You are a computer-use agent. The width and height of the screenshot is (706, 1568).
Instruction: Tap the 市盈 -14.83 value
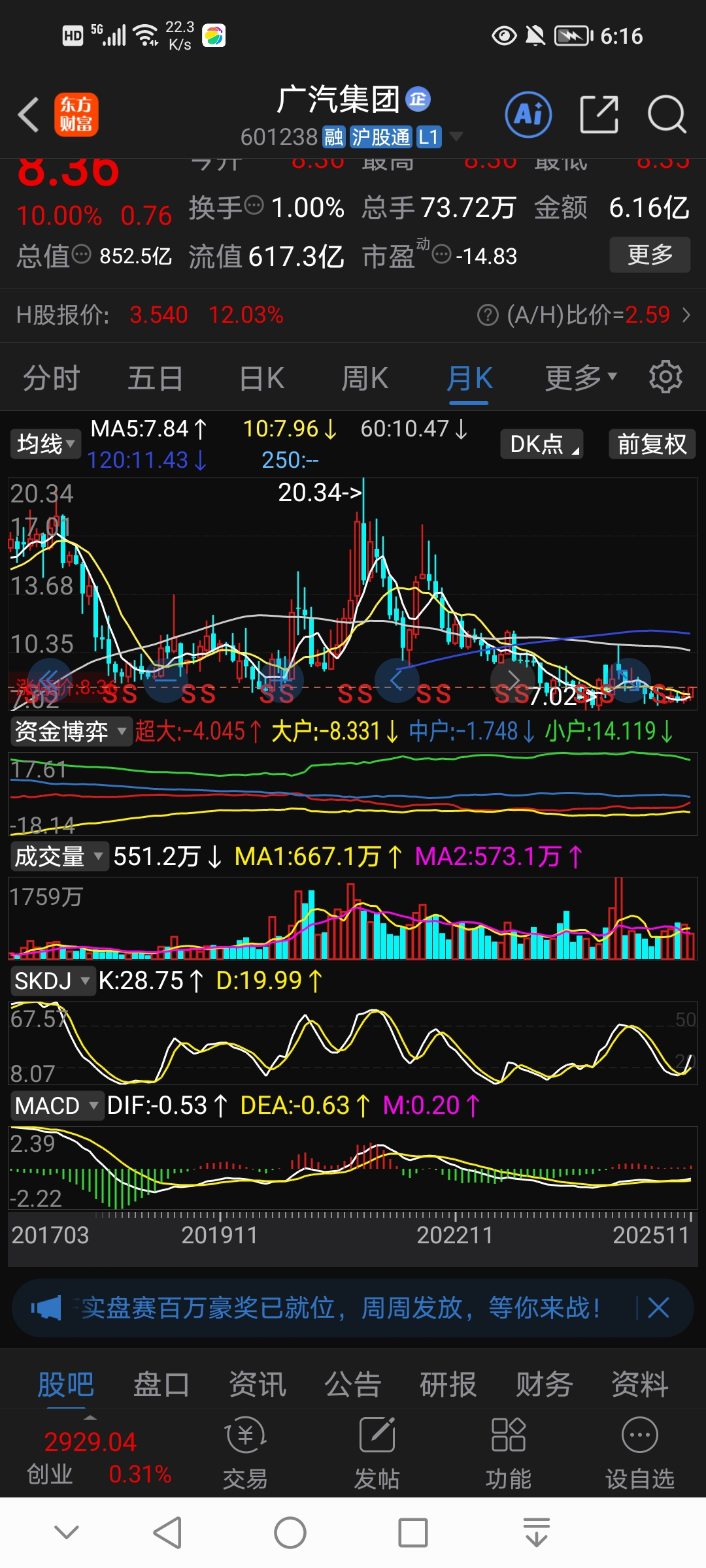[x=486, y=256]
